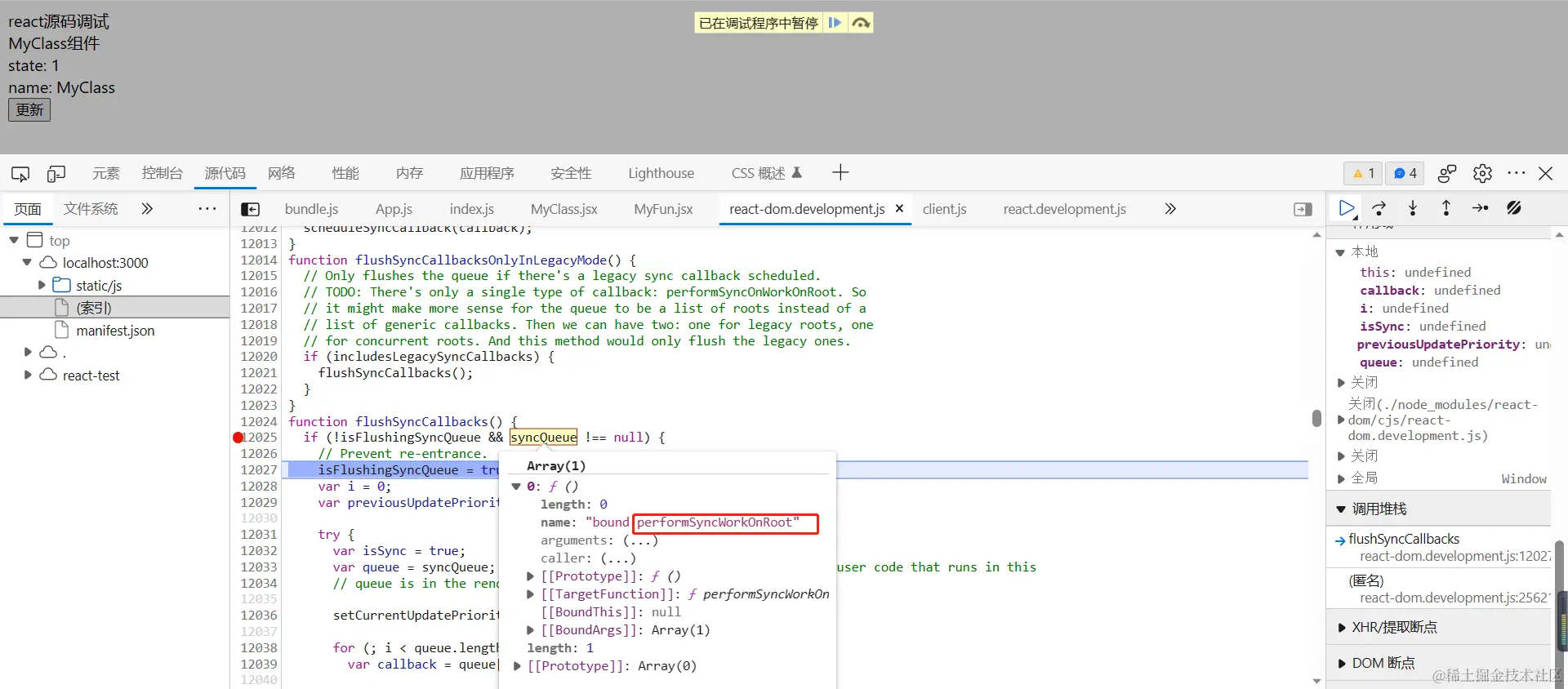Resume script execution in paused overlay
The width and height of the screenshot is (1568, 689).
pos(835,23)
